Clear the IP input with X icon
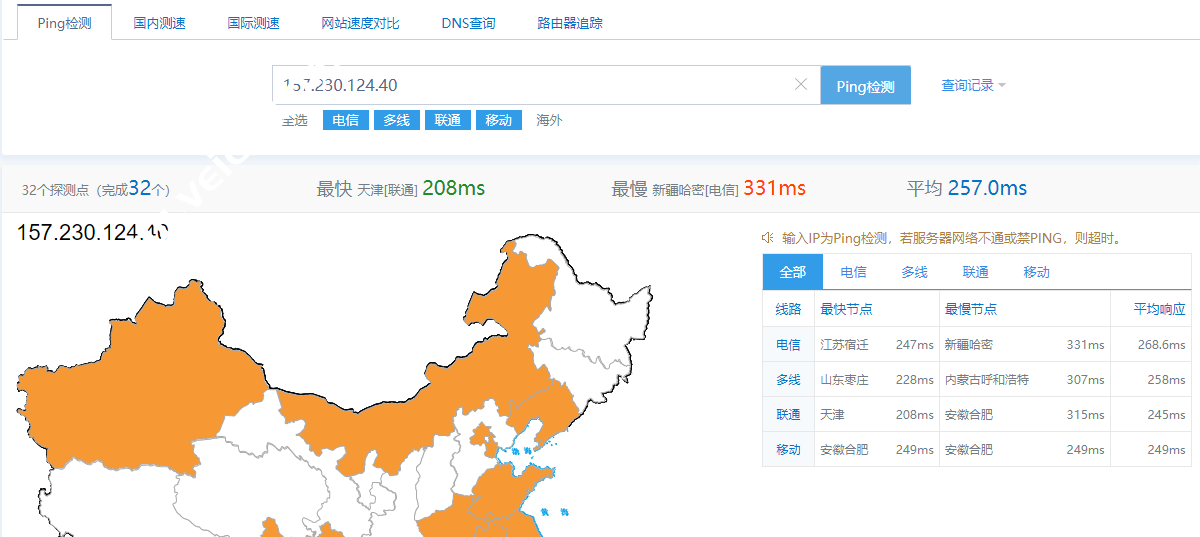This screenshot has height=537, width=1200. [x=801, y=85]
